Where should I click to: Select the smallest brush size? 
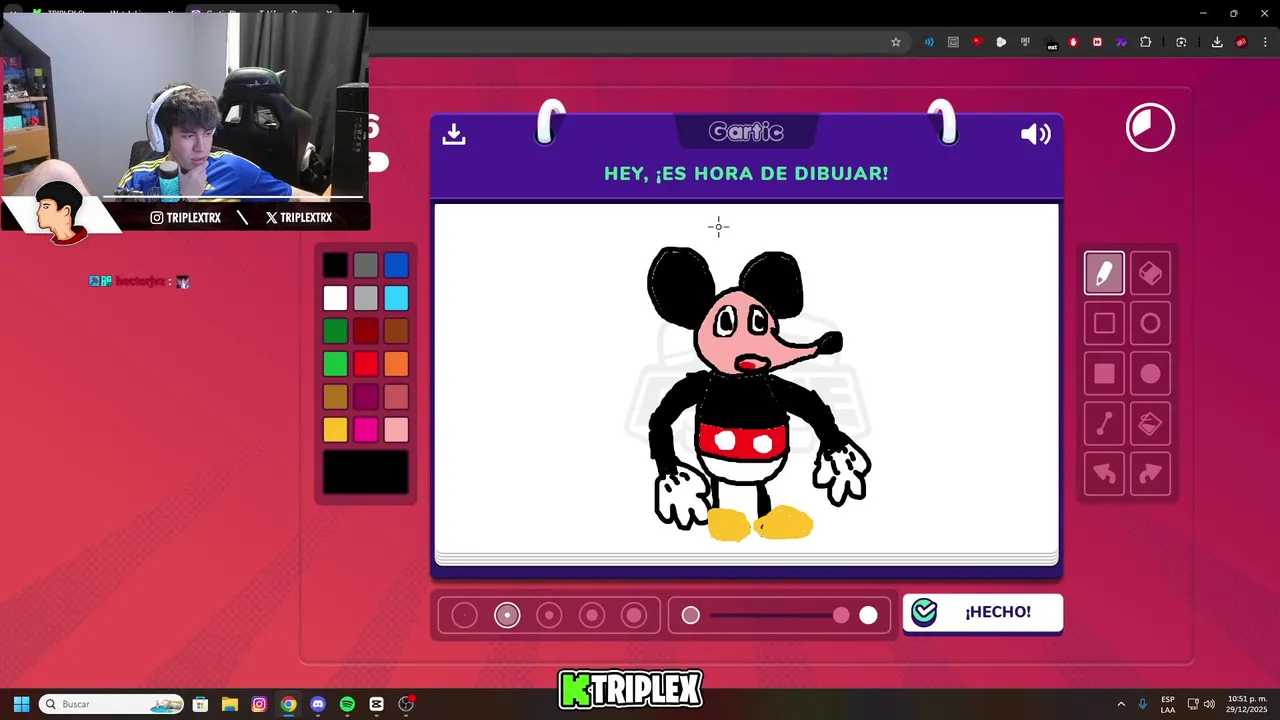[x=464, y=615]
